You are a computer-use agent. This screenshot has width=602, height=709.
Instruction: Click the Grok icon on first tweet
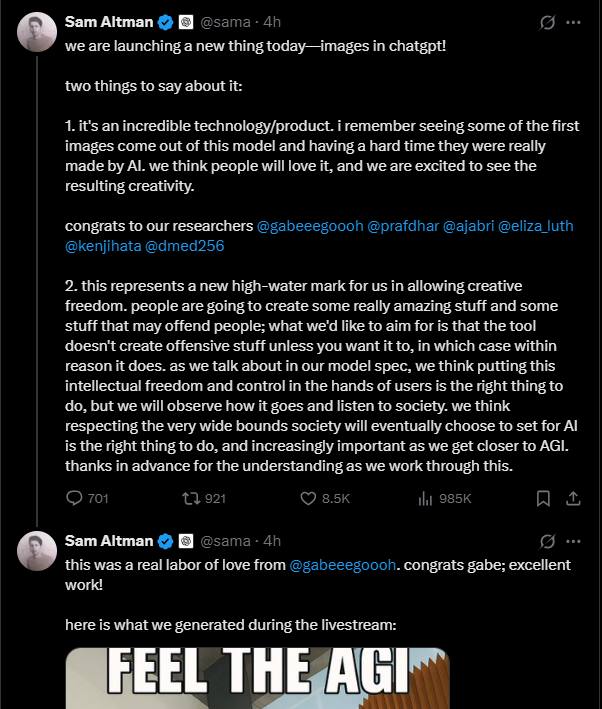[547, 21]
